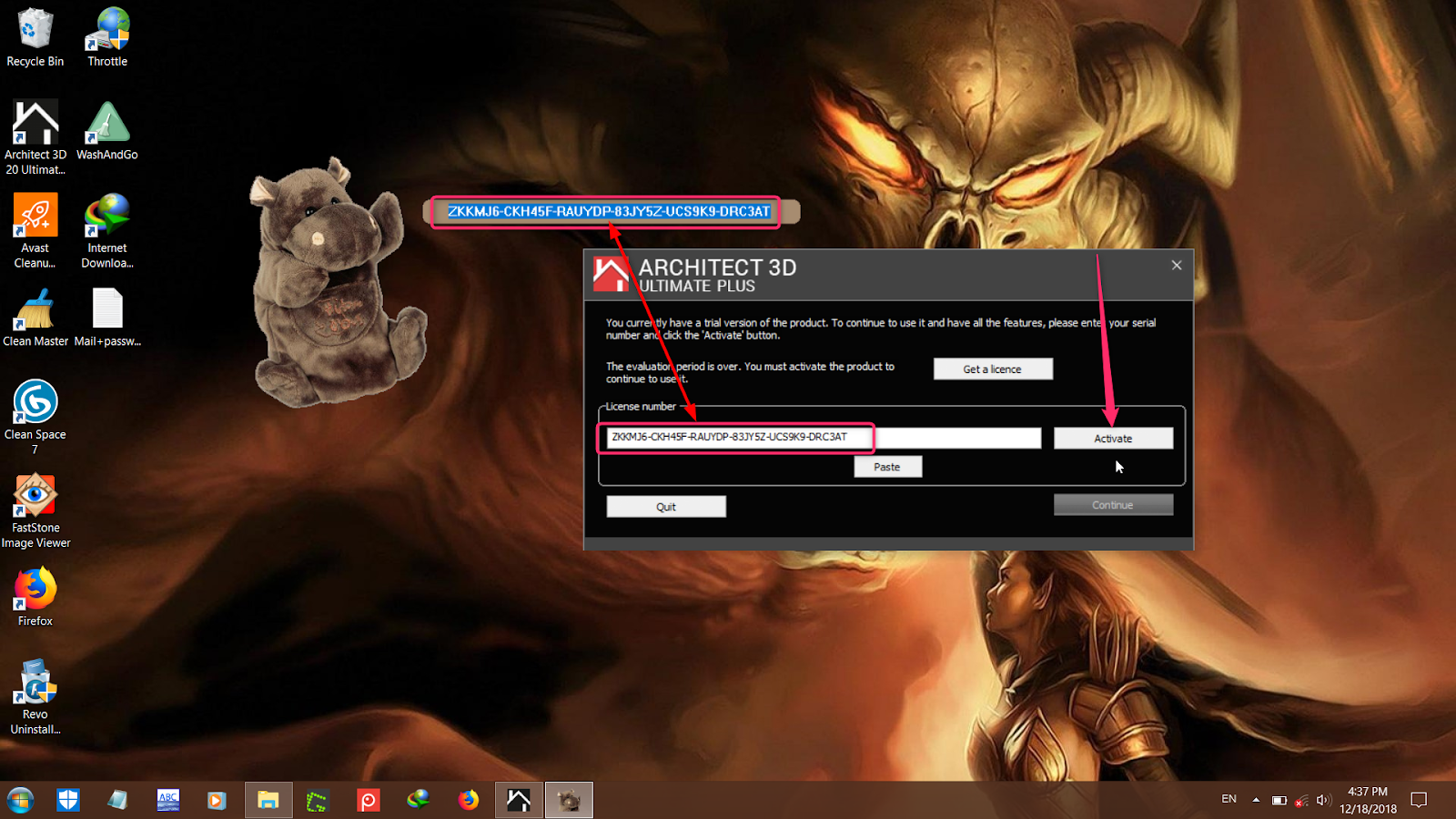Open the notepad icon in the taskbar
This screenshot has width=1456, height=819.
(x=117, y=800)
